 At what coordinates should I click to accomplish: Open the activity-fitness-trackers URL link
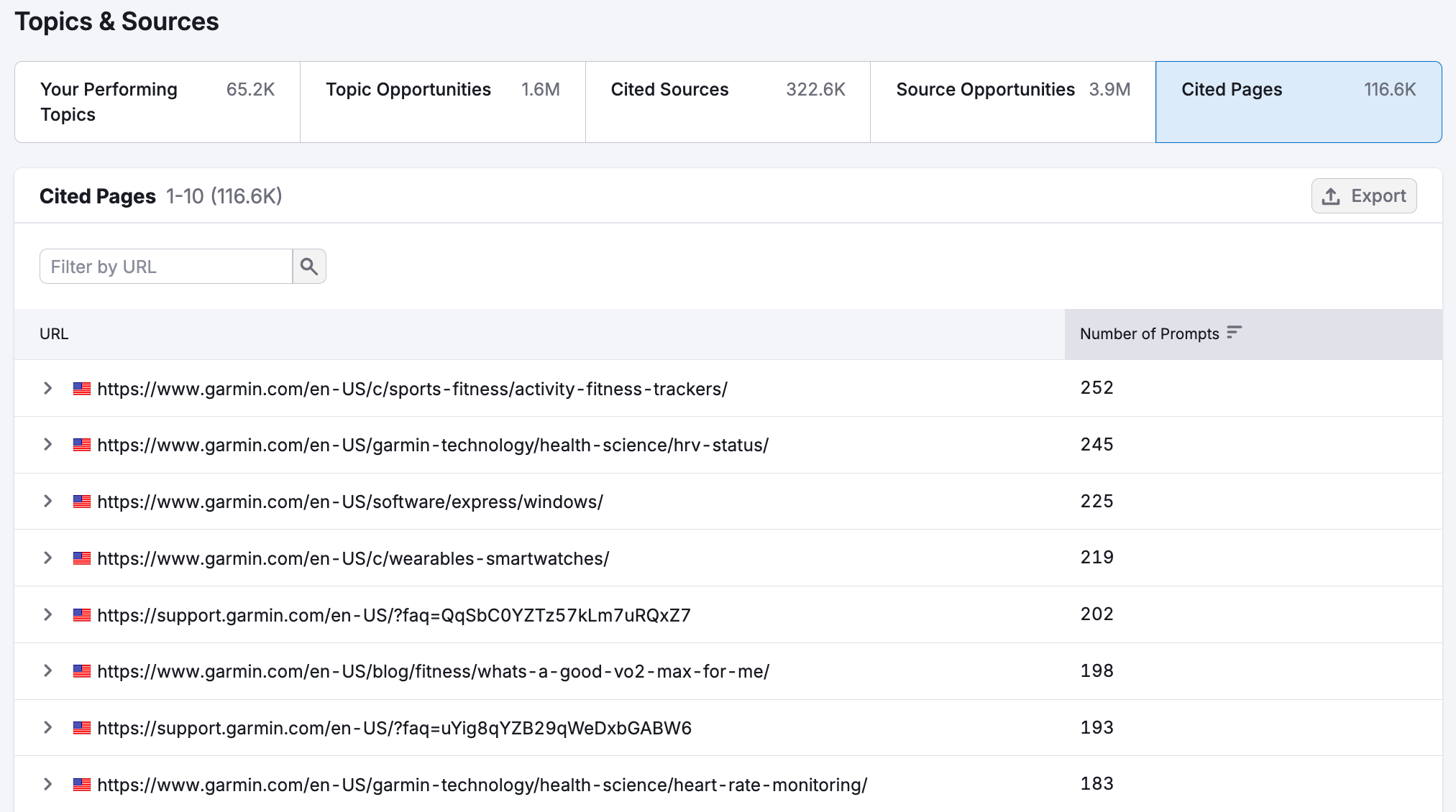coord(412,389)
